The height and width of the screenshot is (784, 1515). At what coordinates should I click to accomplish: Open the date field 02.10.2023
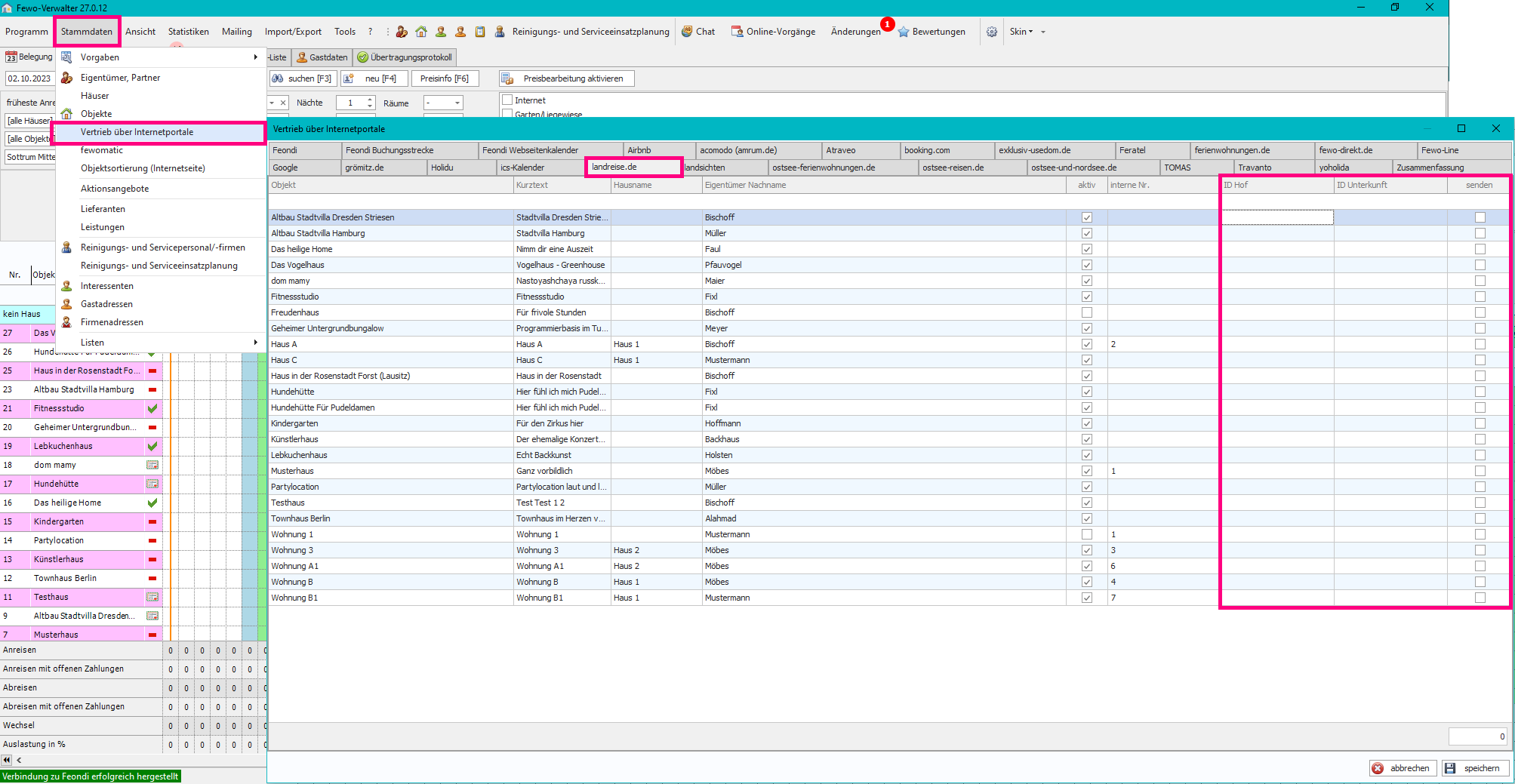coord(29,78)
